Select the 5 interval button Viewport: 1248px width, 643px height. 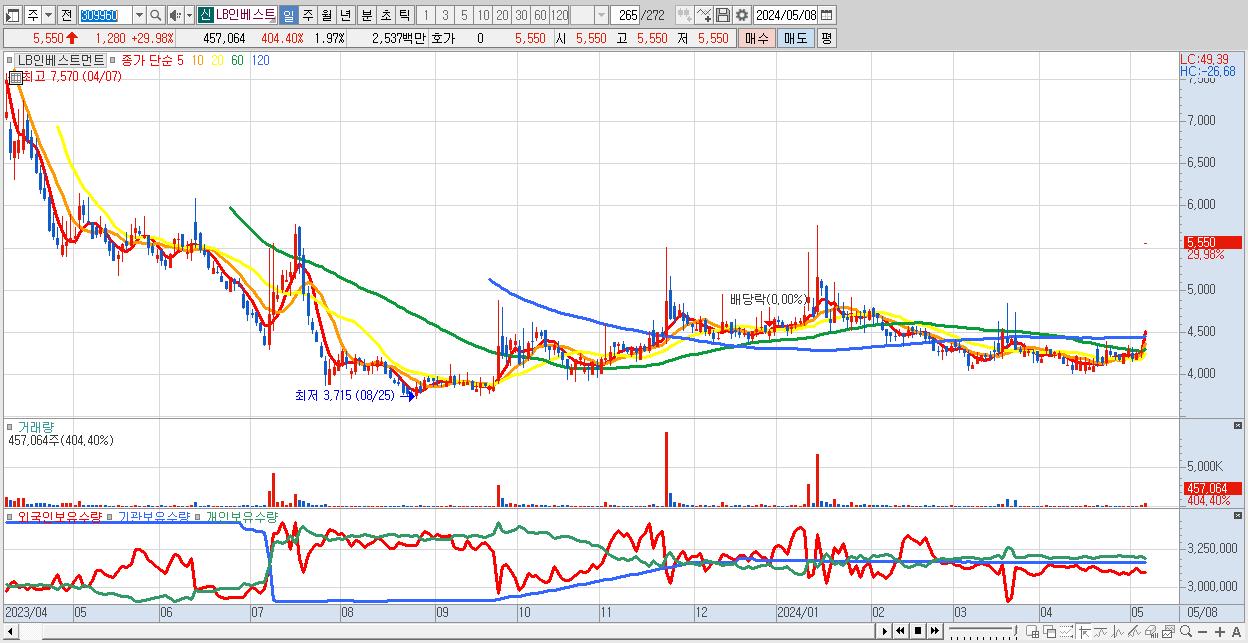464,15
